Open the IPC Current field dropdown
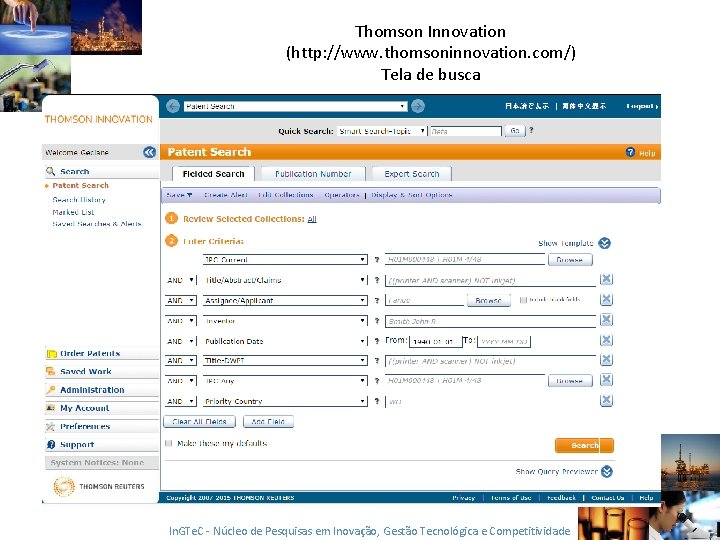Screen dimensions: 720x540 coord(285,259)
